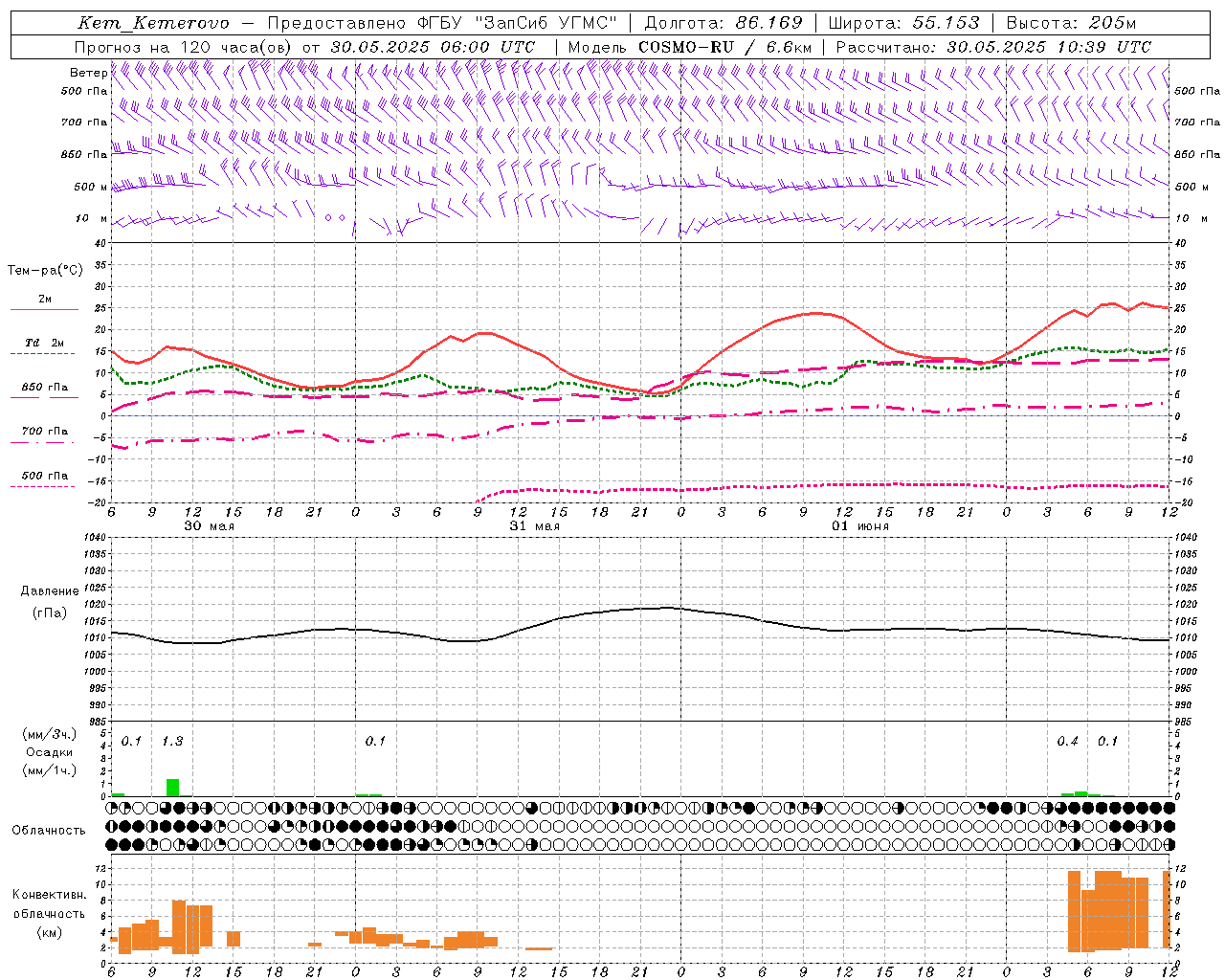Screen dimensions: 1225x980
Task: Click the green precipitation bar below "1.3"
Action: point(172,788)
